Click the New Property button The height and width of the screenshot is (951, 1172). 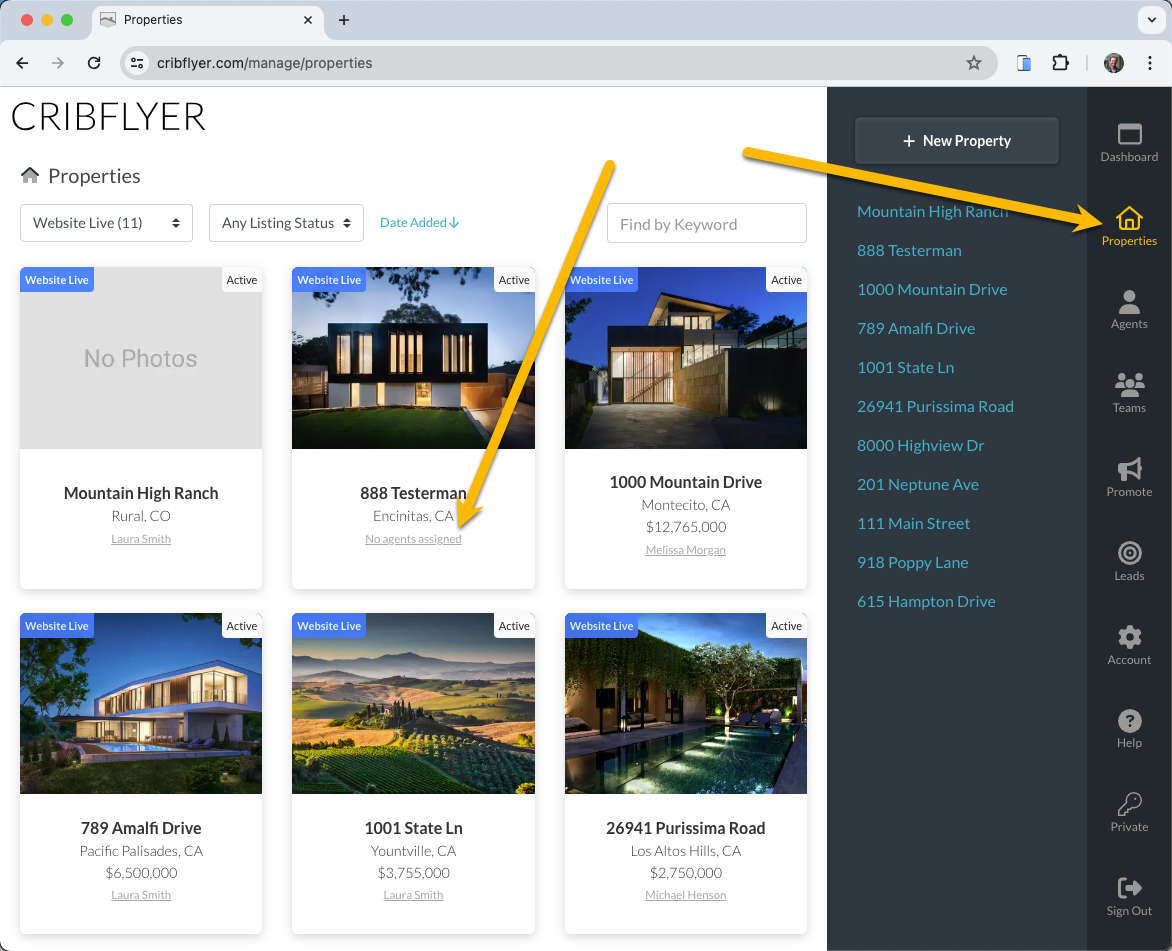[x=957, y=141]
